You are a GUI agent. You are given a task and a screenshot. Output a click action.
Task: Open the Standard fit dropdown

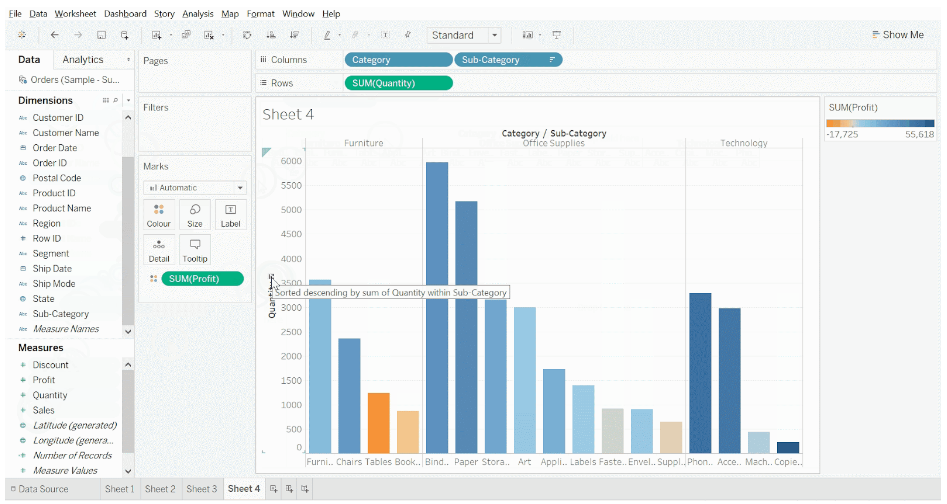coord(464,35)
